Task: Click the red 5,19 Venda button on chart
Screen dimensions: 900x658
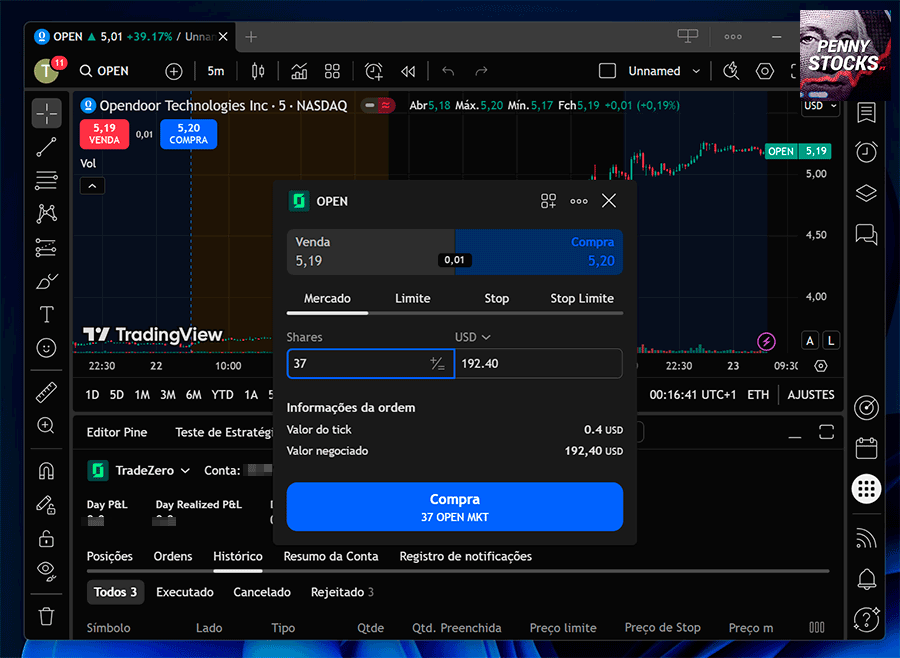Action: pos(104,134)
